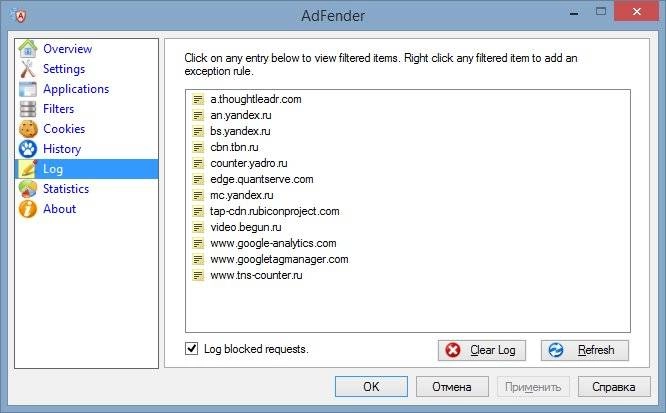Close the AdFender window
666x413 pixels.
pos(636,12)
